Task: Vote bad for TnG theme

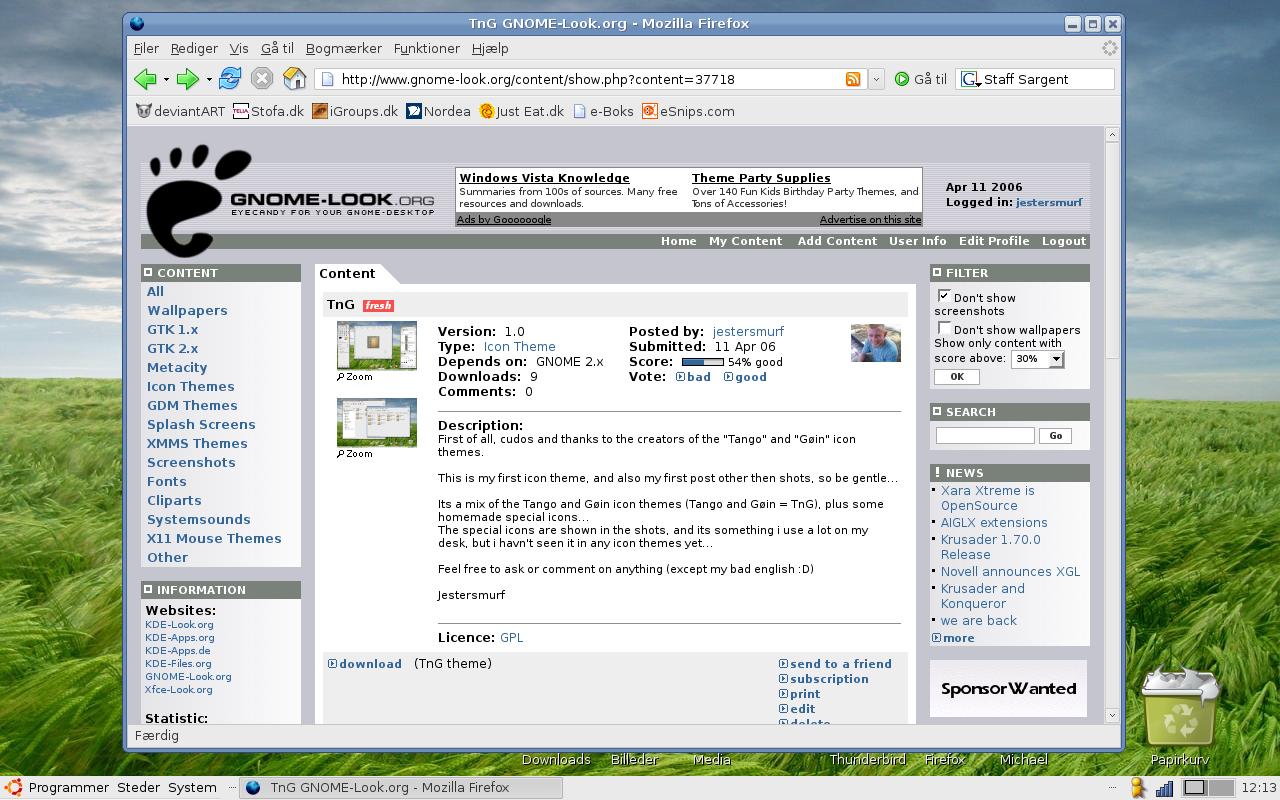Action: [693, 377]
